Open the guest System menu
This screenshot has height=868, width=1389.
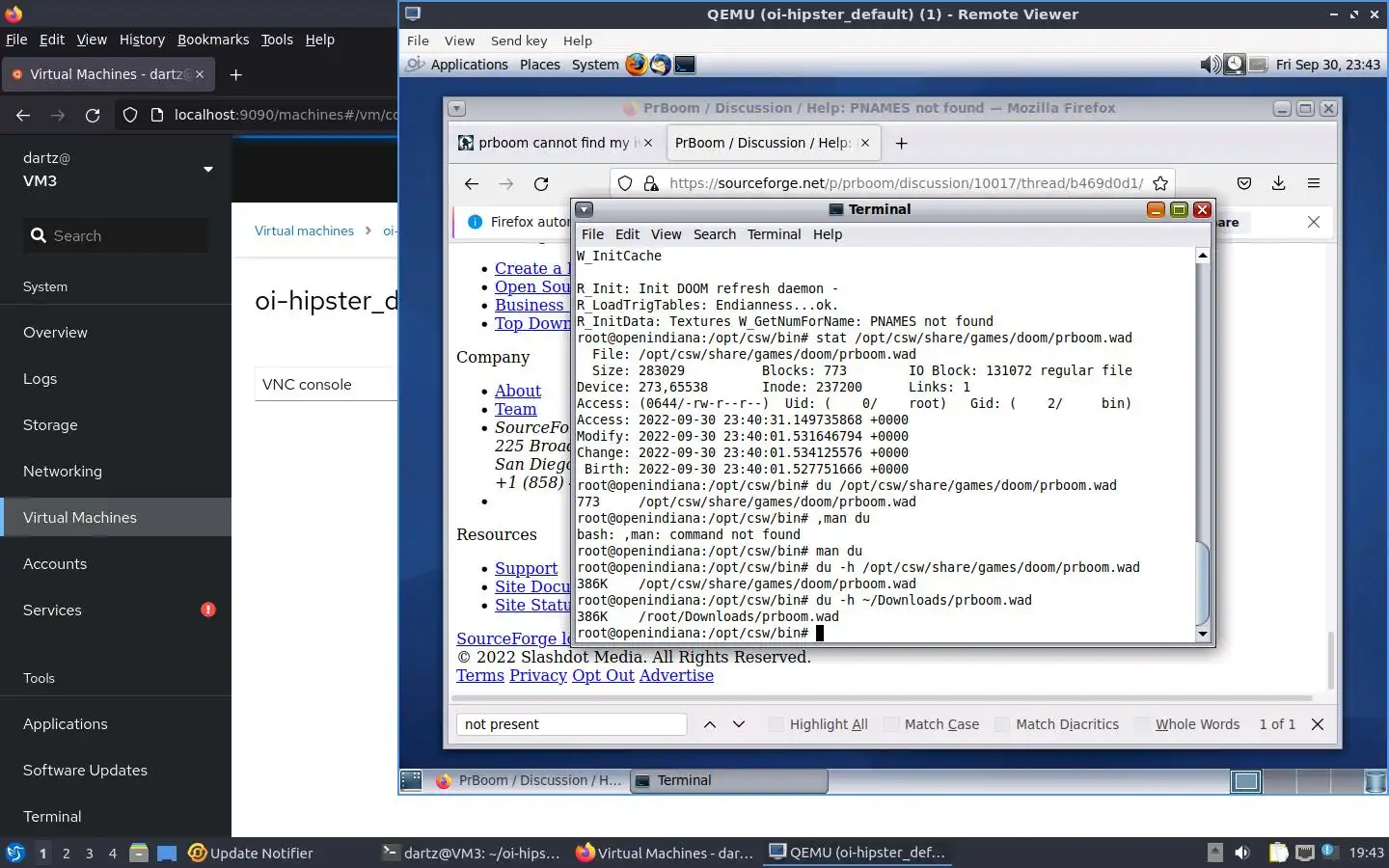coord(595,65)
